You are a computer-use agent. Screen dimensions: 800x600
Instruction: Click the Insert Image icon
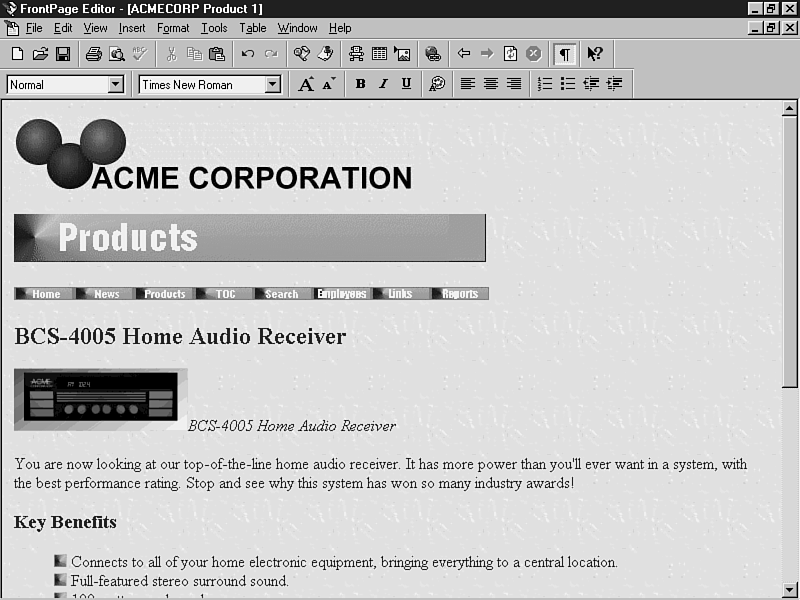[402, 54]
